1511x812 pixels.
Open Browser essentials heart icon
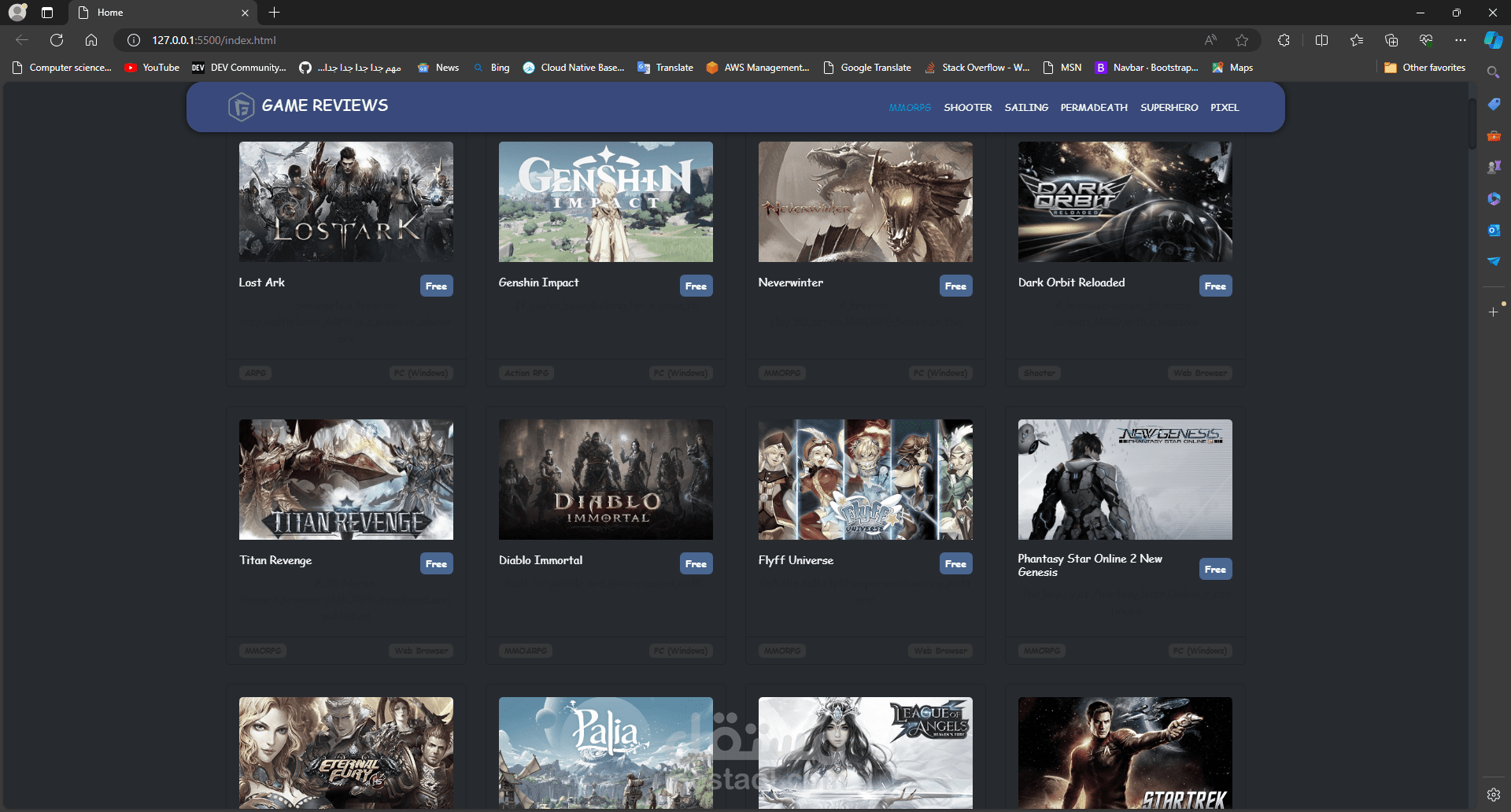tap(1426, 40)
